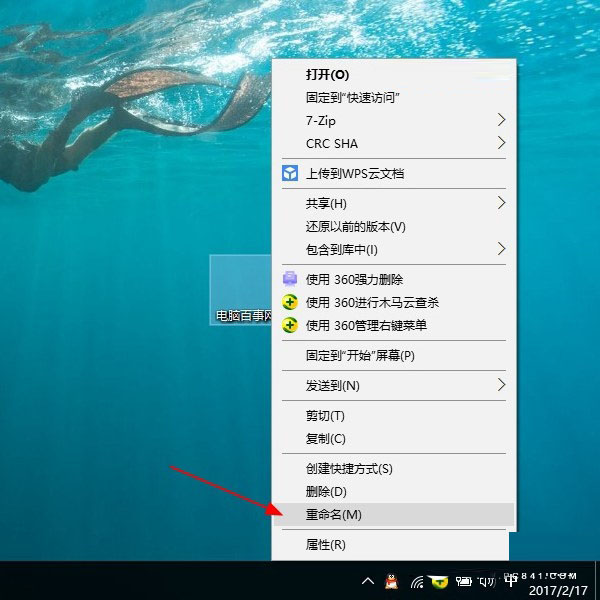Click the battery status tray icon
Viewport: 600px width, 600px height.
pyautogui.click(x=463, y=582)
